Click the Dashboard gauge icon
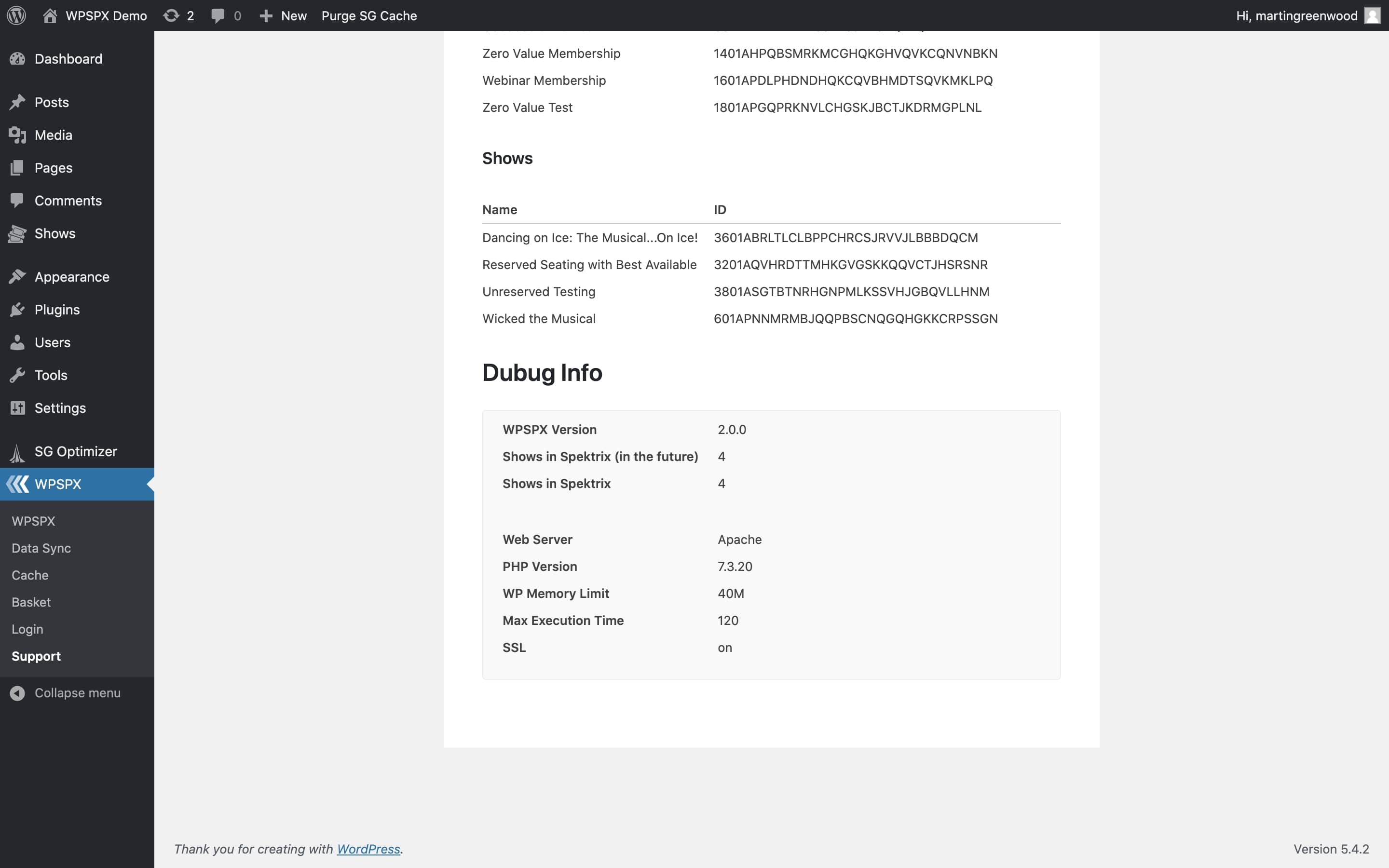 [x=17, y=58]
